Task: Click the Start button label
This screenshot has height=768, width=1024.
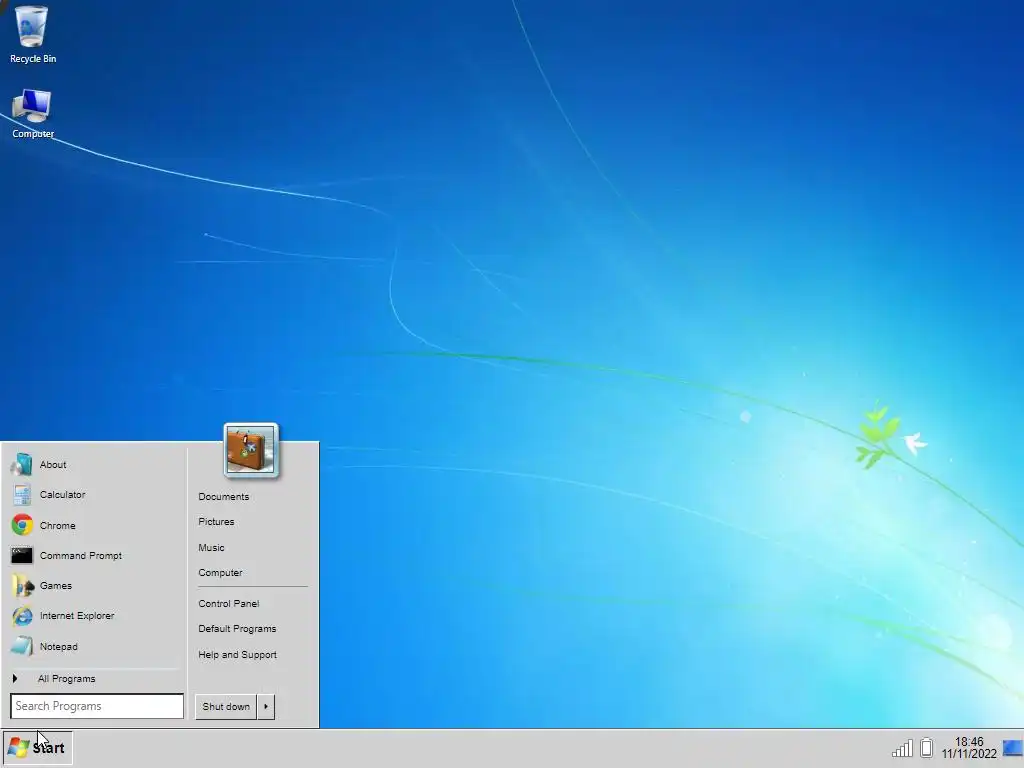Action: click(x=48, y=748)
